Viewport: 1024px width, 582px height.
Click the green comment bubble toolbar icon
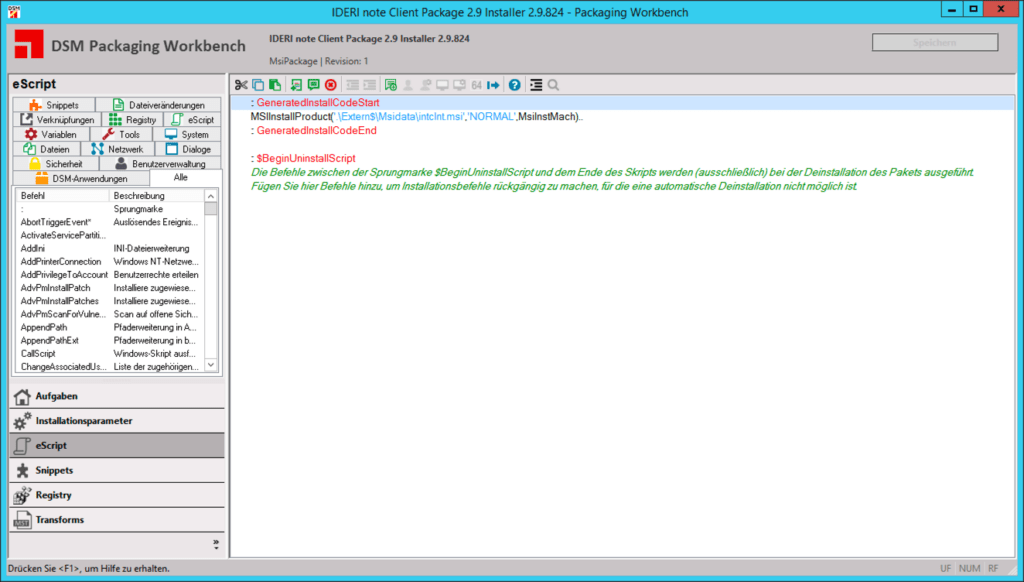coord(313,85)
